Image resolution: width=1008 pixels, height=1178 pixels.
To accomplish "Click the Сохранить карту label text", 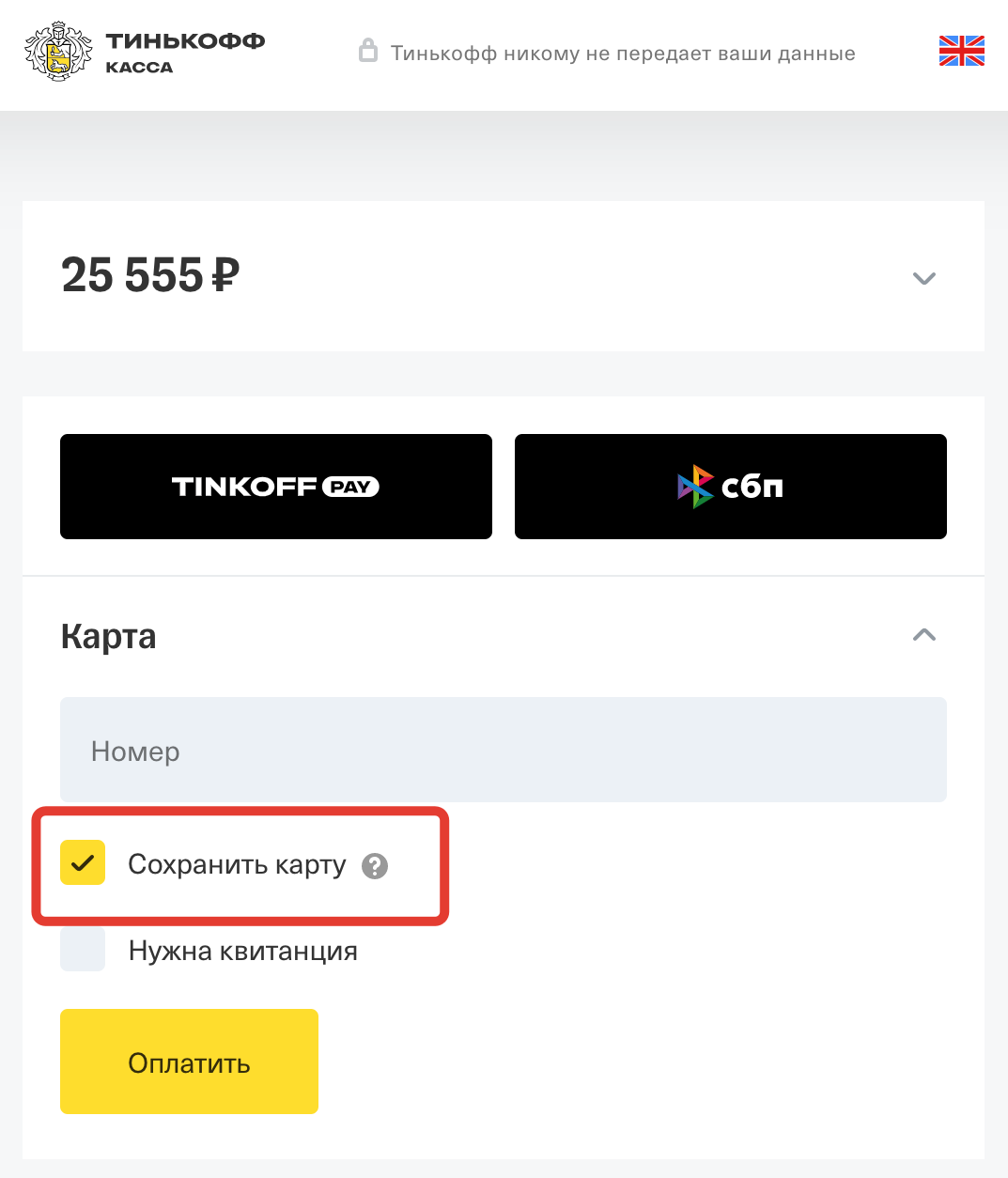I will (237, 864).
